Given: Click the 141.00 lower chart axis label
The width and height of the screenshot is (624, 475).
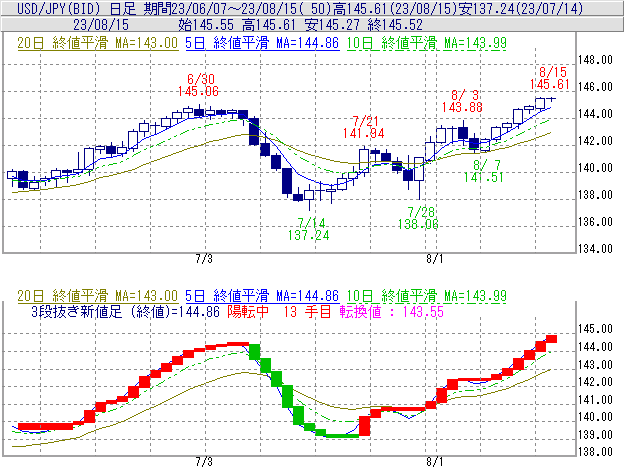Looking at the screenshot, I should pos(595,400).
